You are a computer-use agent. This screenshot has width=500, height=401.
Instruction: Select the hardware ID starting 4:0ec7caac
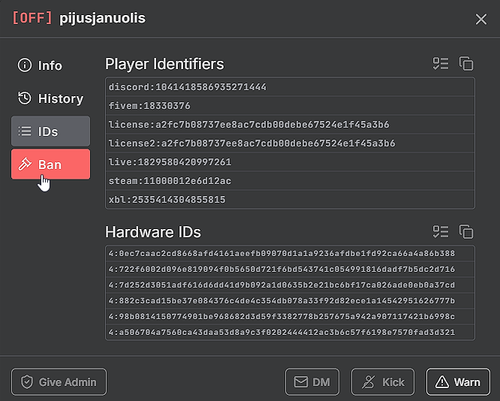(x=290, y=253)
